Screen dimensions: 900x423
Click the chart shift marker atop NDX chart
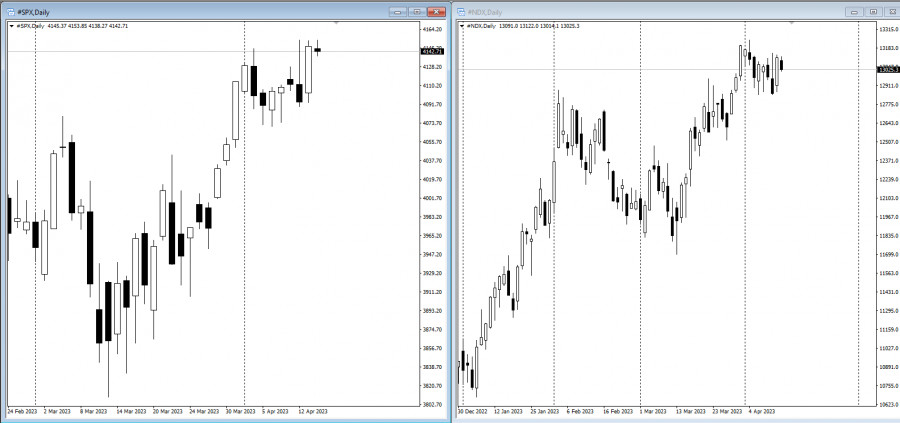tap(792, 23)
